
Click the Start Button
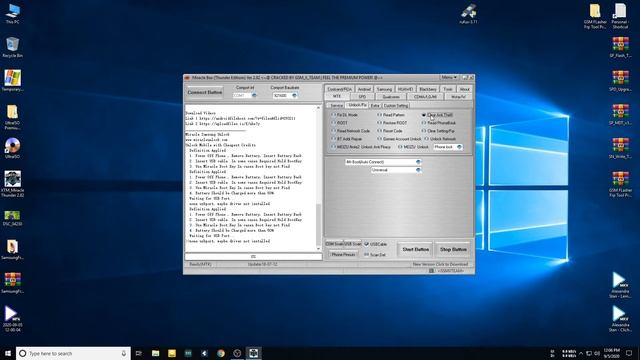click(x=416, y=249)
